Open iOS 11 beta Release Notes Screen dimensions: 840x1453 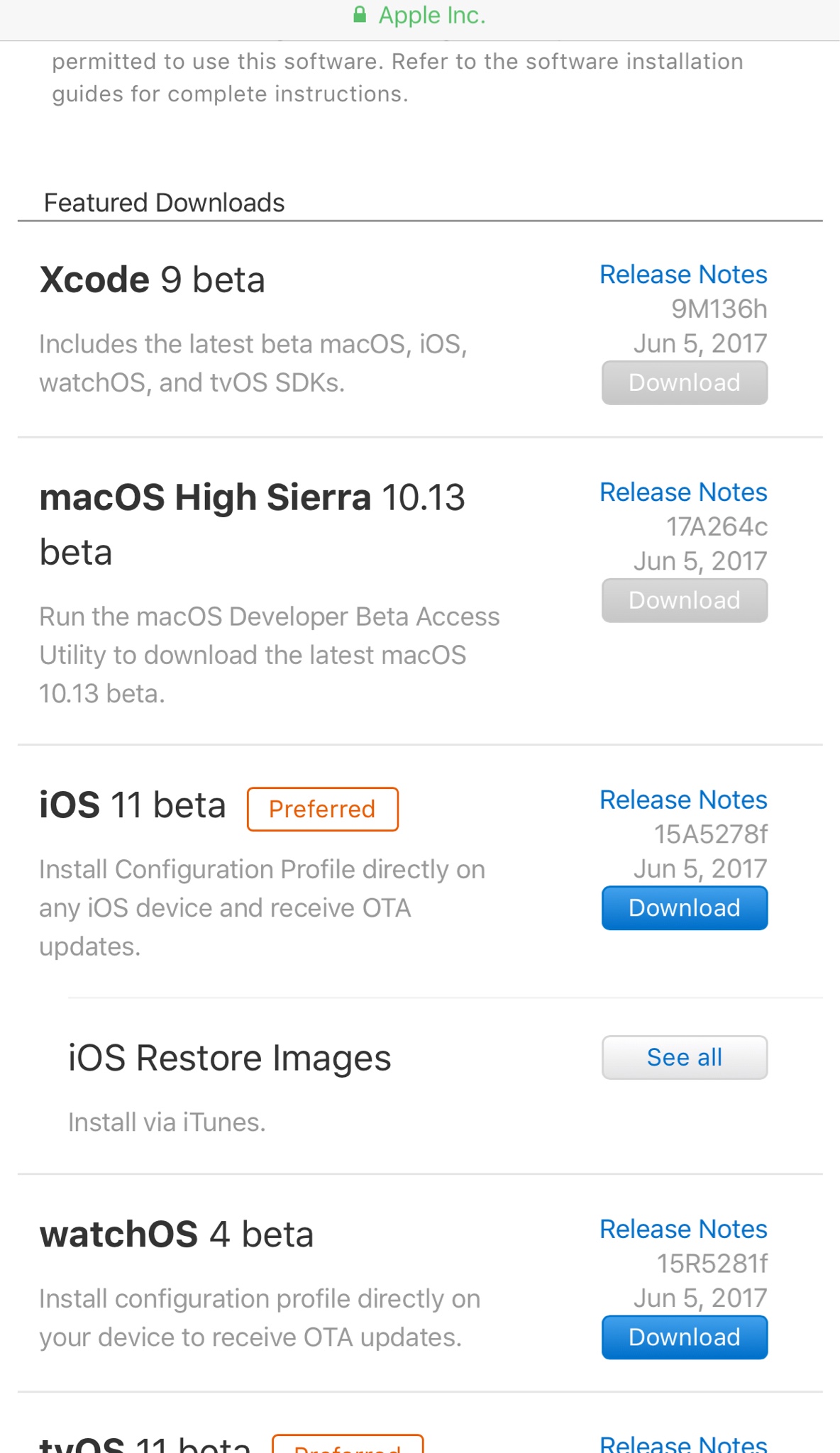pyautogui.click(x=683, y=800)
